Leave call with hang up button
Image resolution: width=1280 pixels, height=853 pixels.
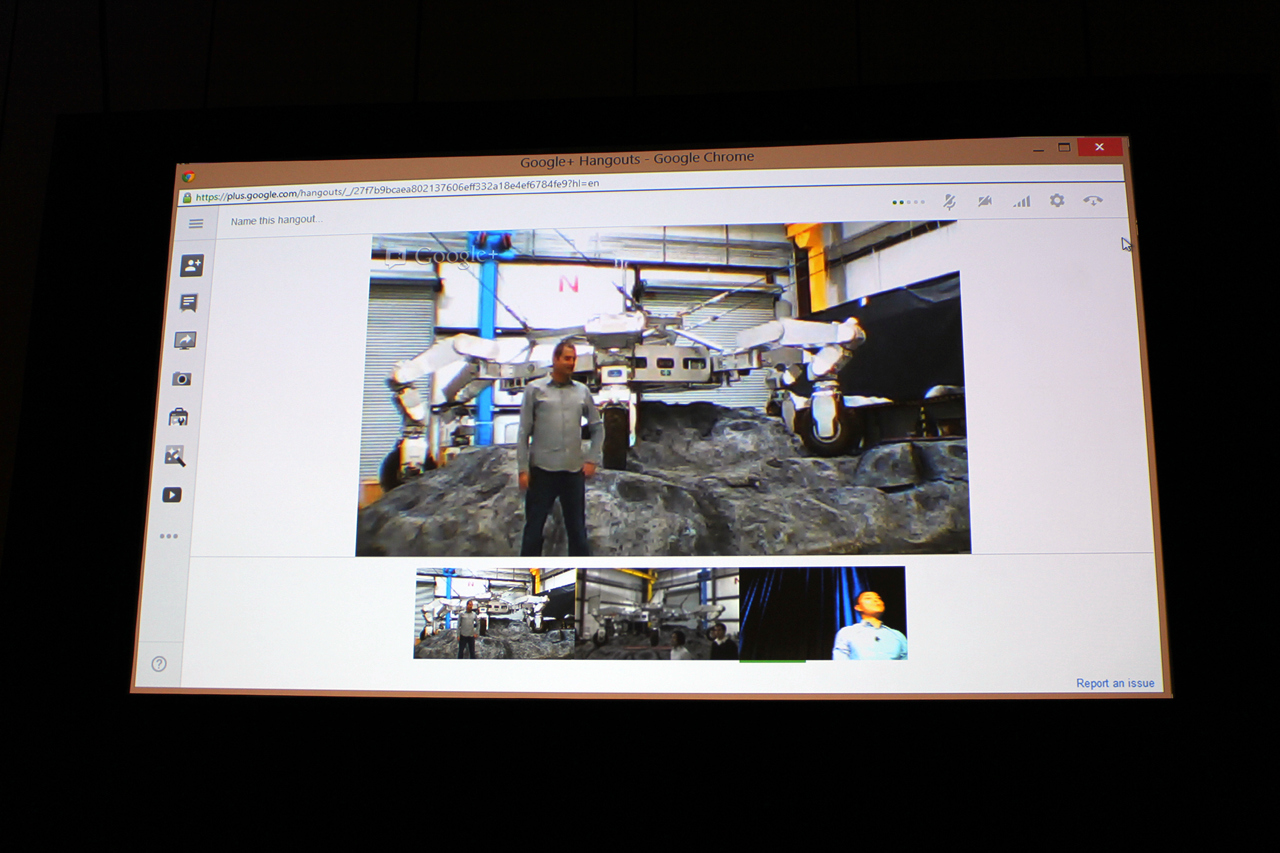pyautogui.click(x=1093, y=201)
